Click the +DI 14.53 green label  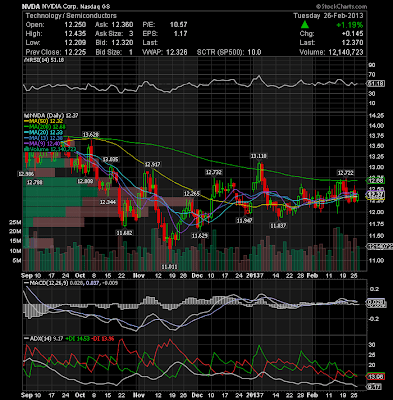point(77,339)
